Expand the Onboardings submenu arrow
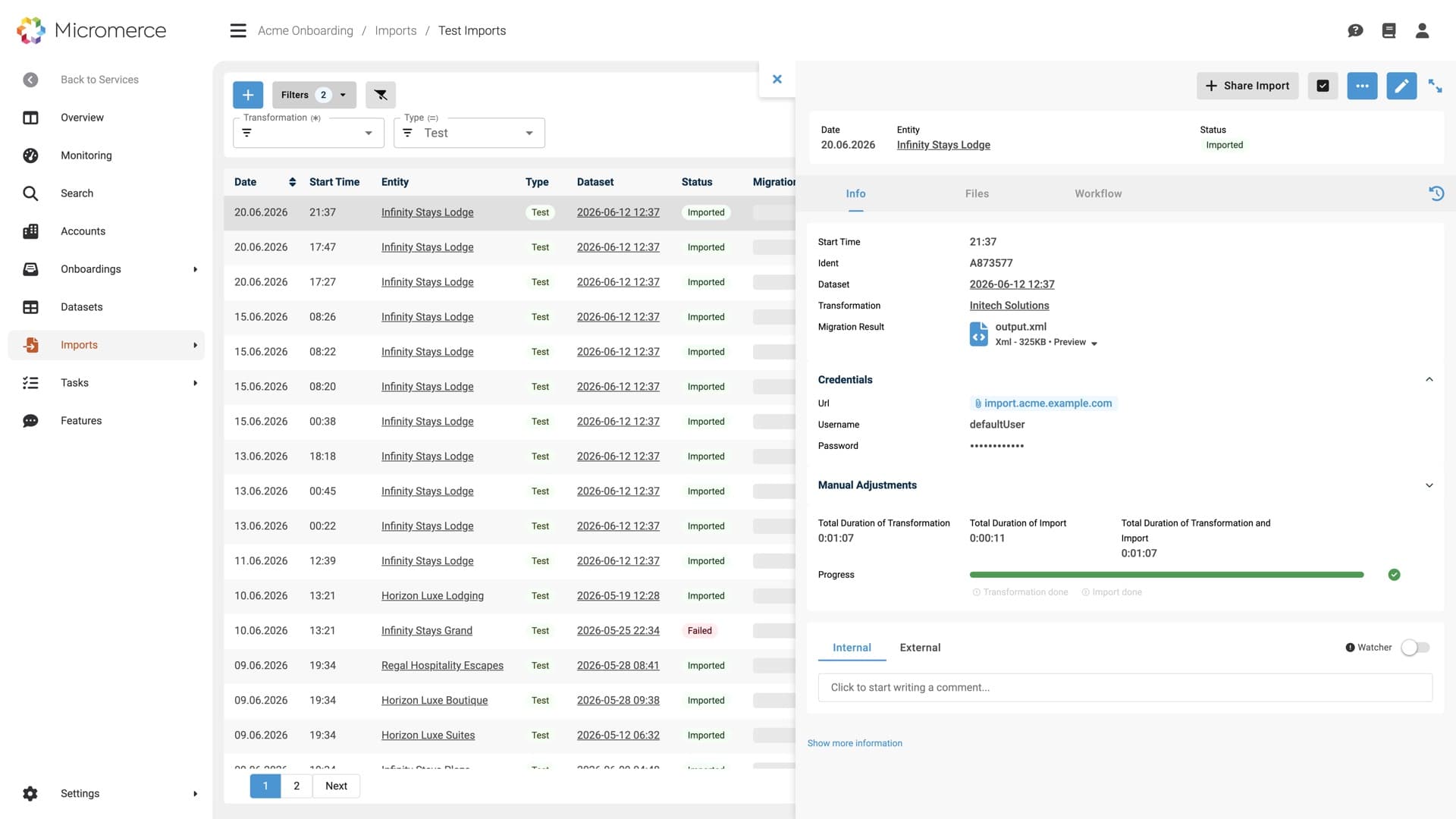 click(195, 269)
